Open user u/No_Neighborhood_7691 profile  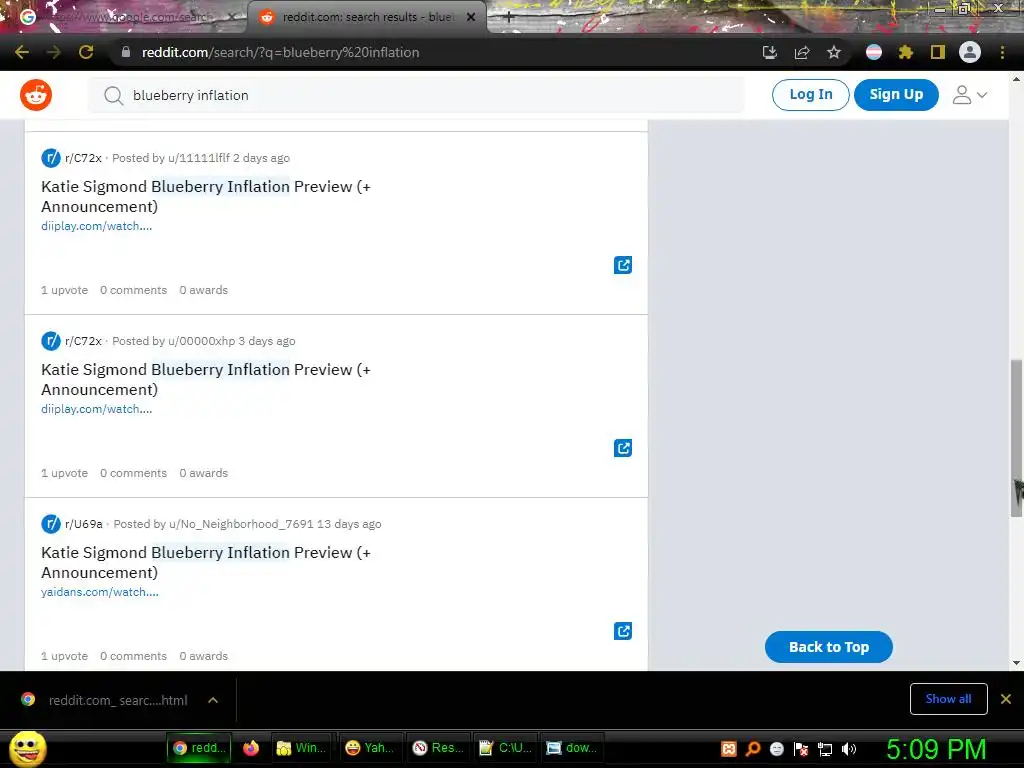pyautogui.click(x=241, y=524)
